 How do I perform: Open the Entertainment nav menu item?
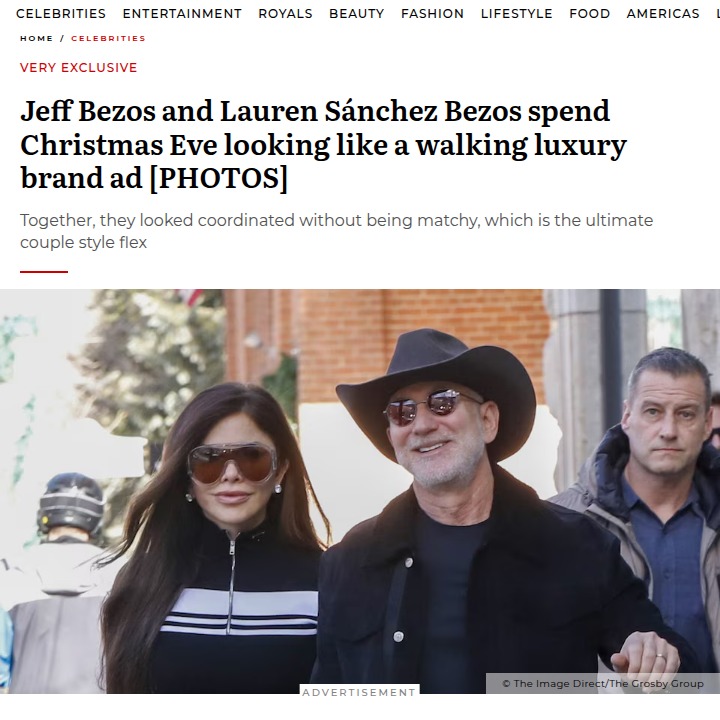click(x=182, y=14)
